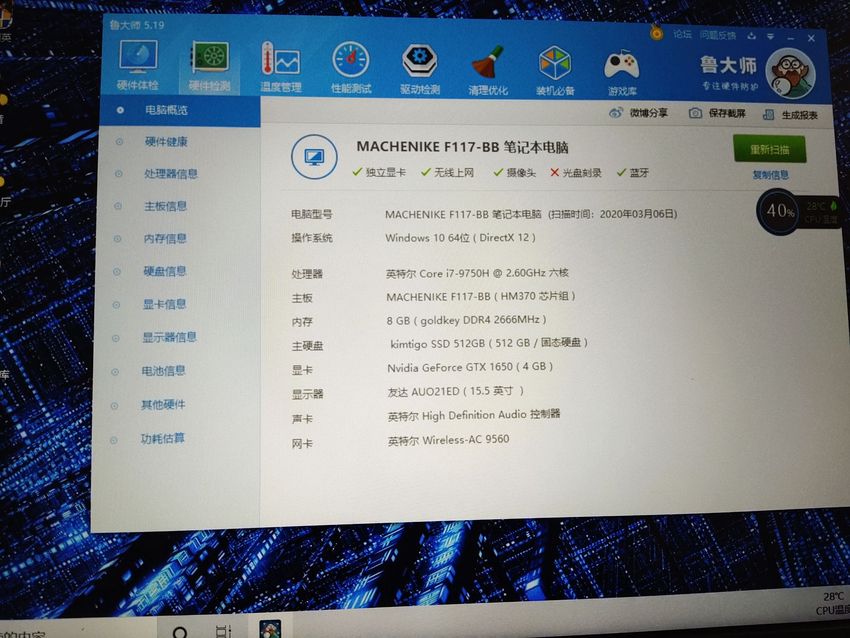Click the value 'Nvidia GeForce GTX 1650 ( 4 GB )'
Viewport: 850px width, 638px height.
(x=469, y=367)
